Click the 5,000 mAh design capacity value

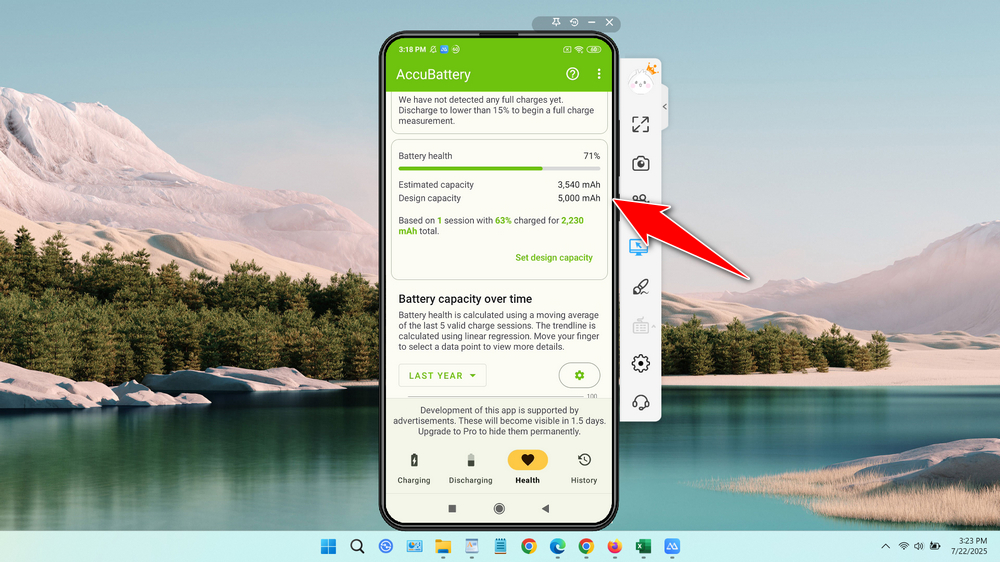pos(578,198)
